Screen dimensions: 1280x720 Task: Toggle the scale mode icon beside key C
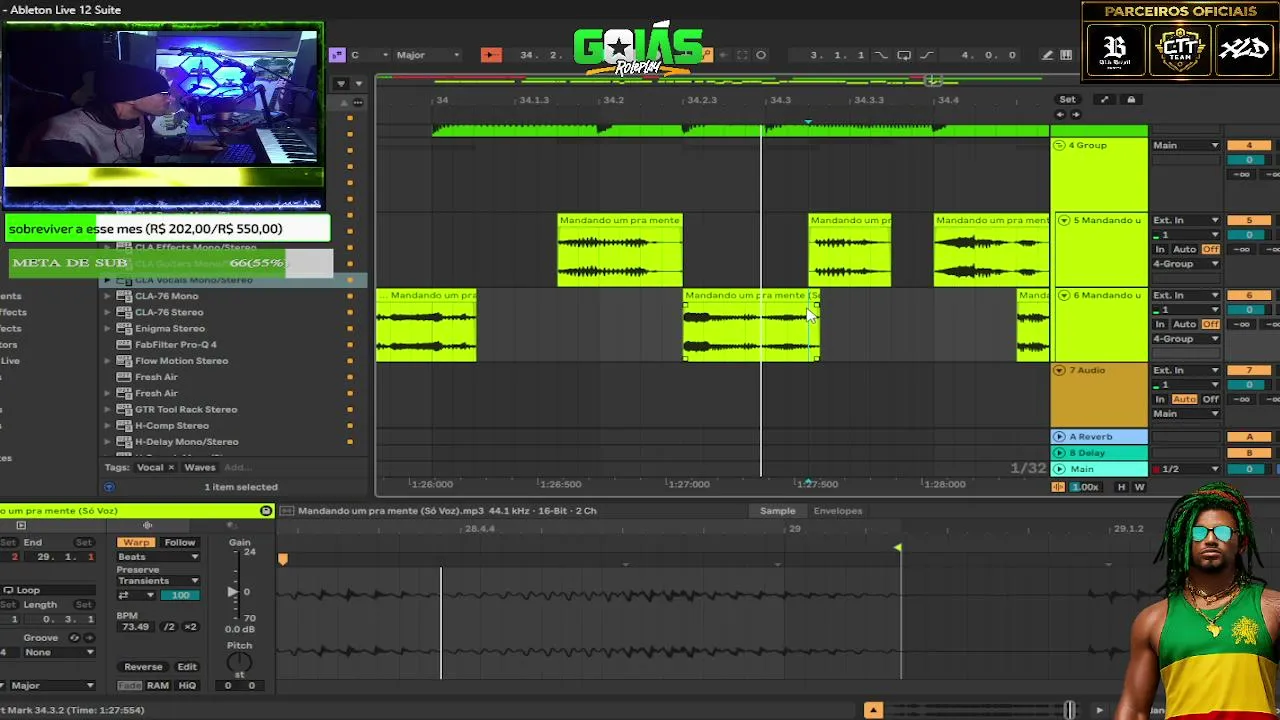pos(337,55)
